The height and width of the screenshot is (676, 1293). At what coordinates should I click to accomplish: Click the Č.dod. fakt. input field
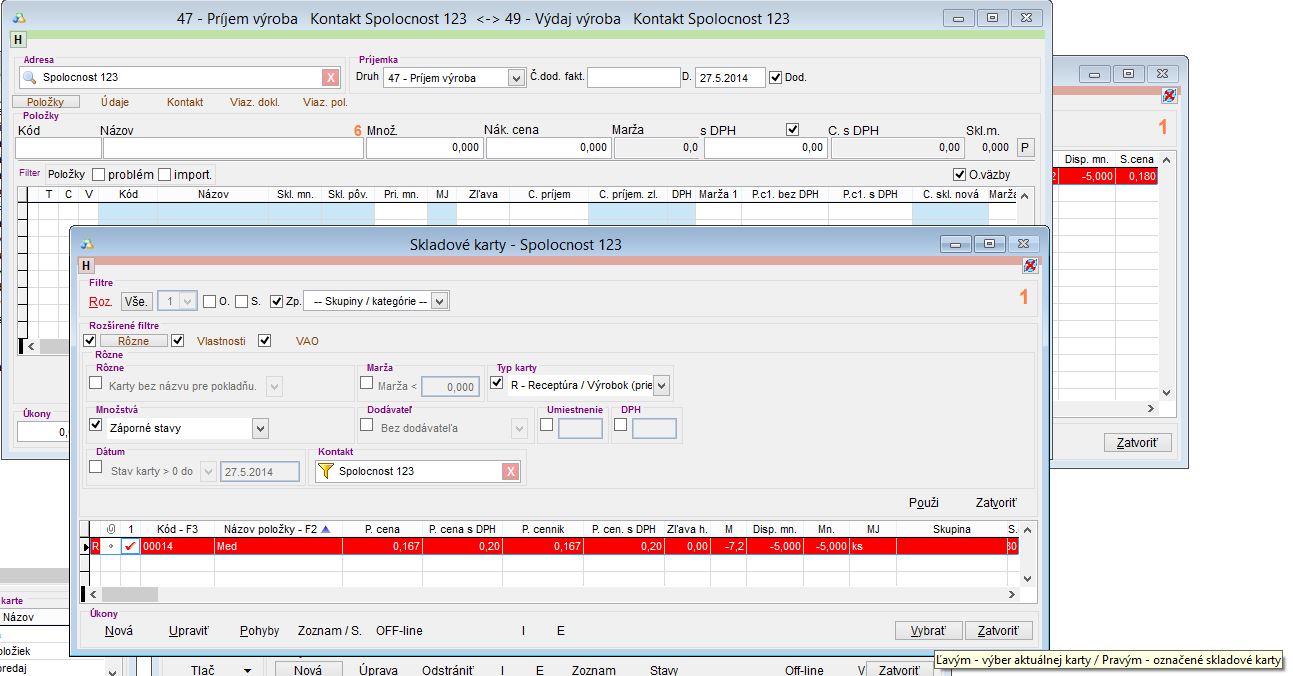(x=633, y=78)
